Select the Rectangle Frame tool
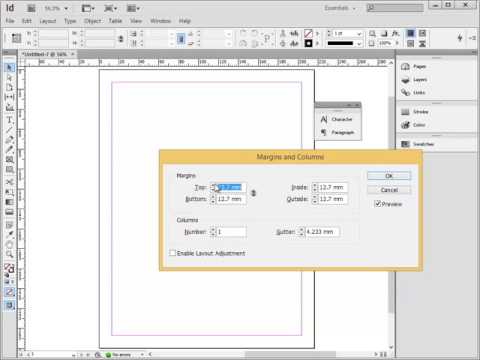The height and width of the screenshot is (360, 480). pos(9,160)
